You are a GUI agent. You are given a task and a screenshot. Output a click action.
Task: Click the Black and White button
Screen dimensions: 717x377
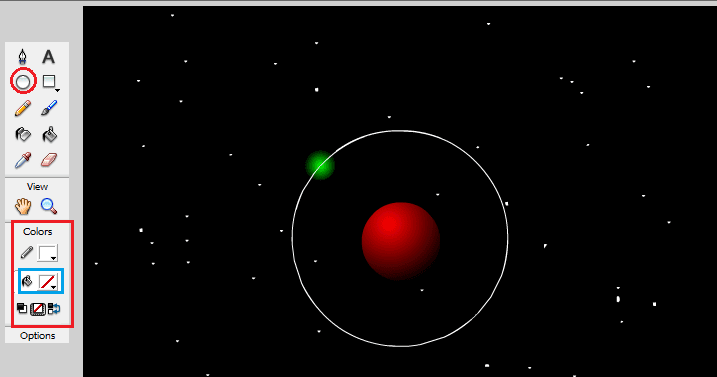(x=21, y=308)
